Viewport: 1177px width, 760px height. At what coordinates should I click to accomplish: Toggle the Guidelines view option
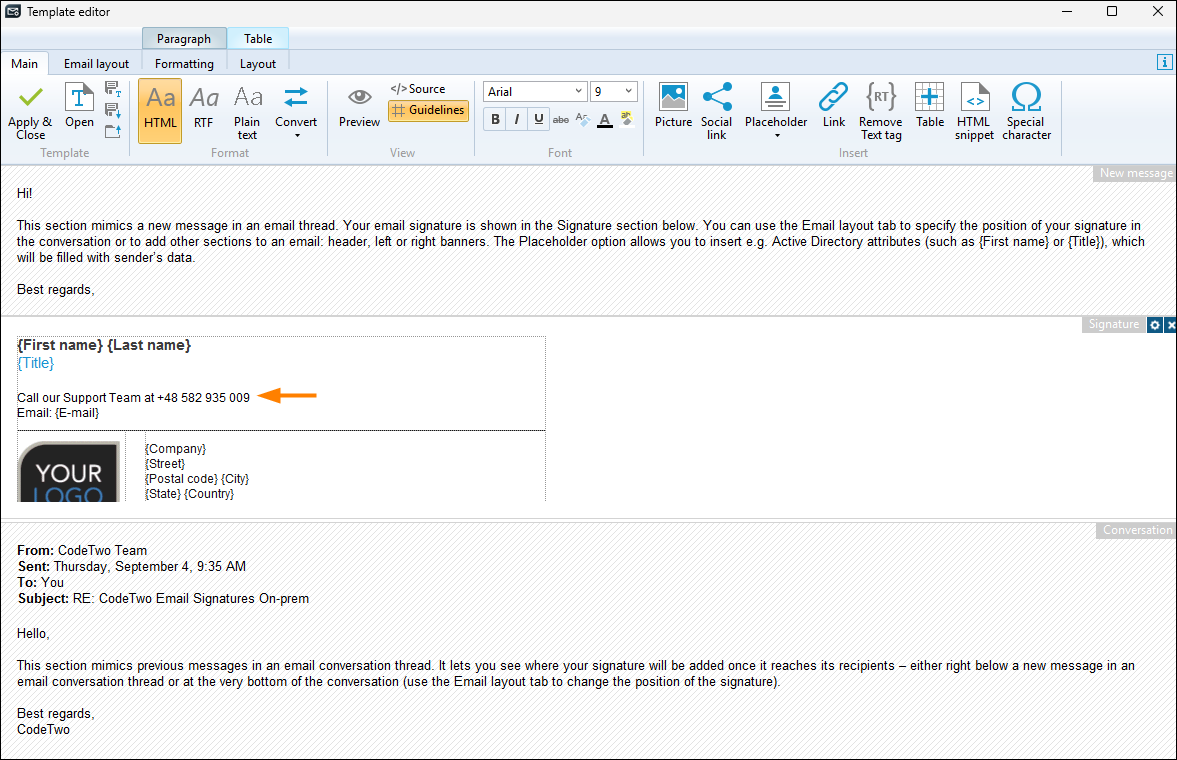[x=428, y=110]
